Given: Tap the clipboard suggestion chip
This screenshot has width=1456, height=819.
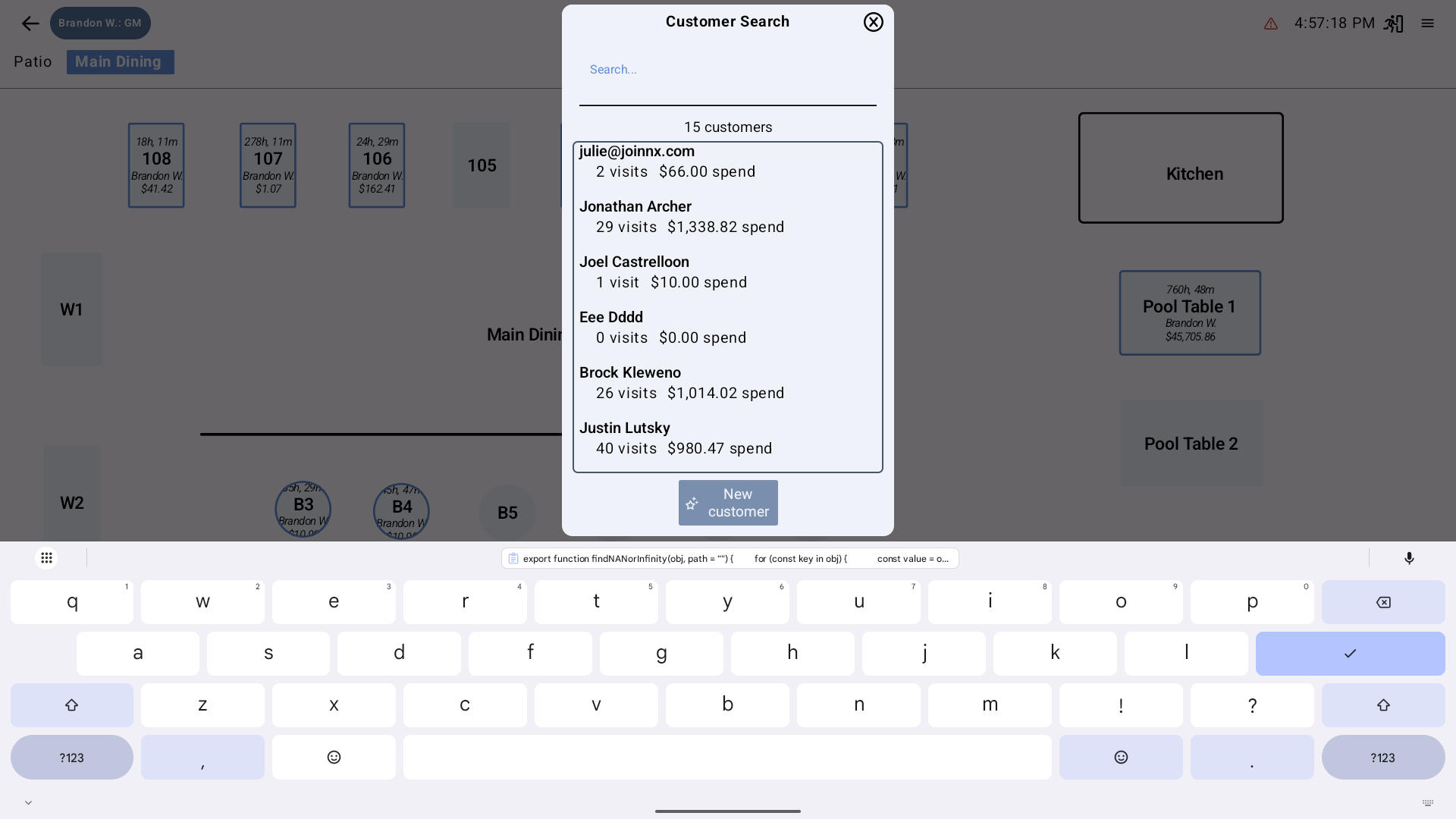Looking at the screenshot, I should 730,558.
